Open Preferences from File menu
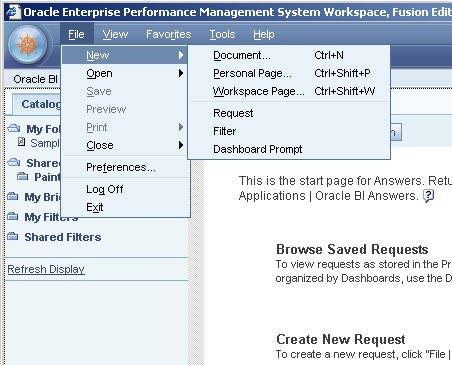This screenshot has width=452, height=365. coord(125,167)
